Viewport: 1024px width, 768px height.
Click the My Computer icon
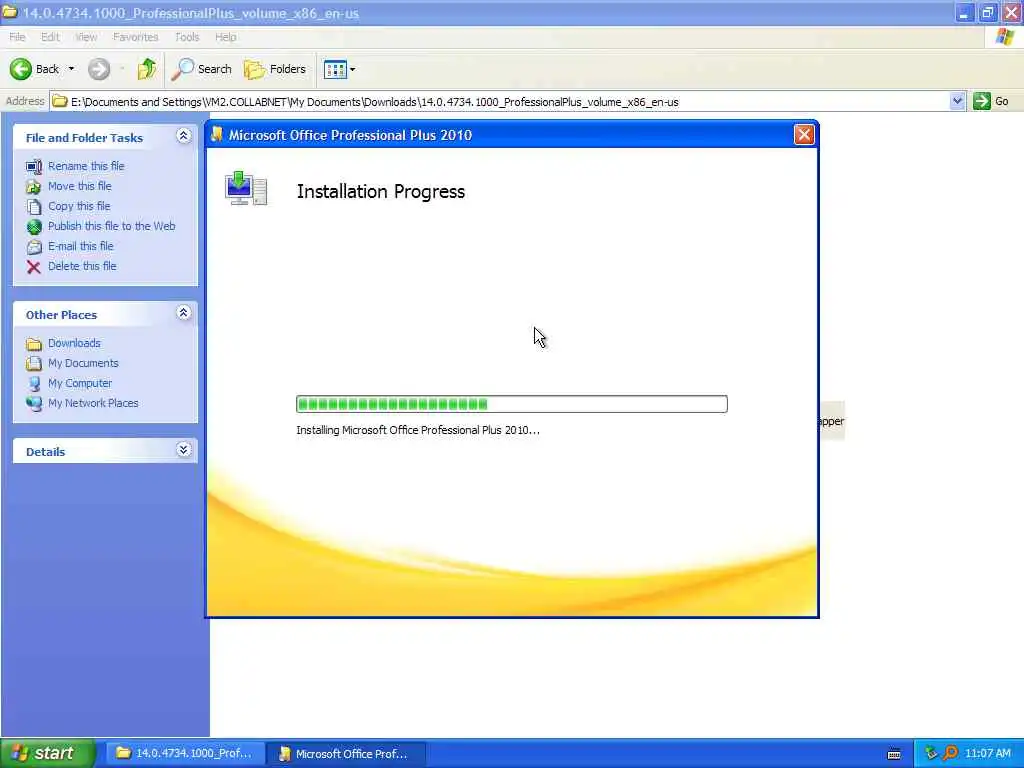[x=34, y=384]
